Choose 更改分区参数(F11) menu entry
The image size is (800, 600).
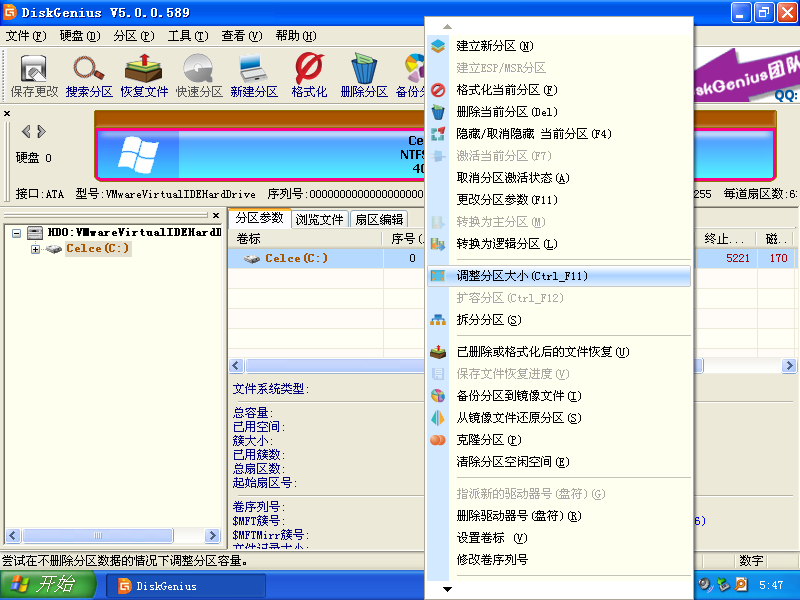[559, 200]
